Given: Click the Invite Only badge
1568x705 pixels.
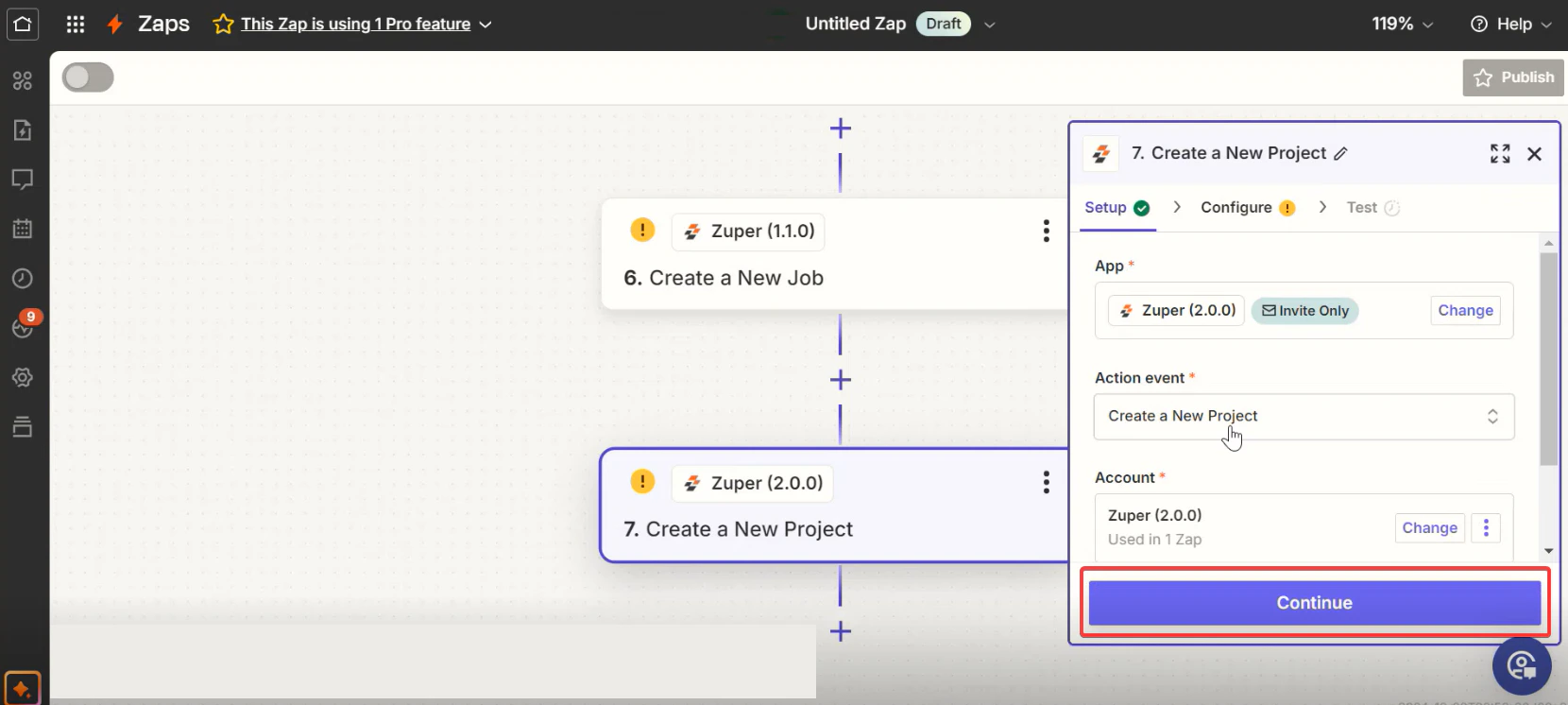Looking at the screenshot, I should [x=1304, y=311].
